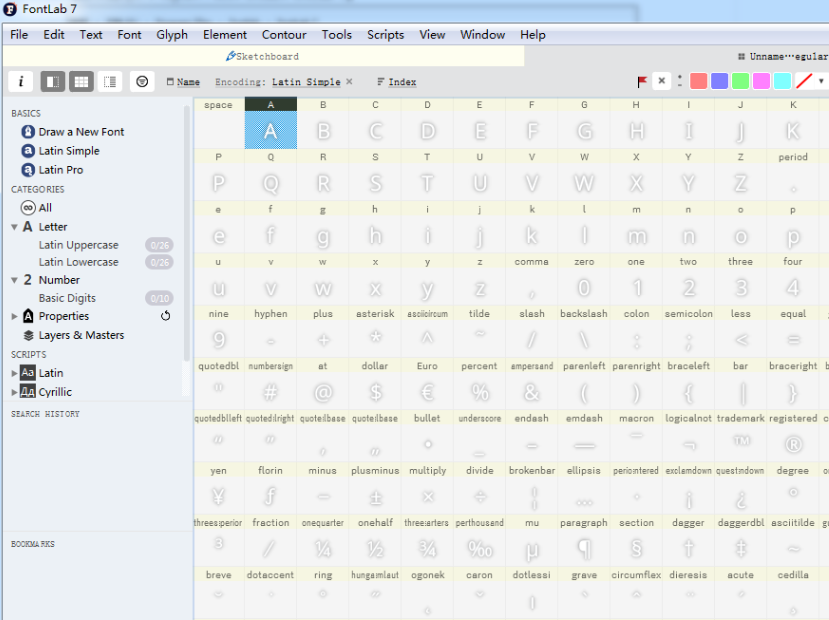Image resolution: width=829 pixels, height=620 pixels.
Task: Click the font info 'i' button
Action: 20,81
